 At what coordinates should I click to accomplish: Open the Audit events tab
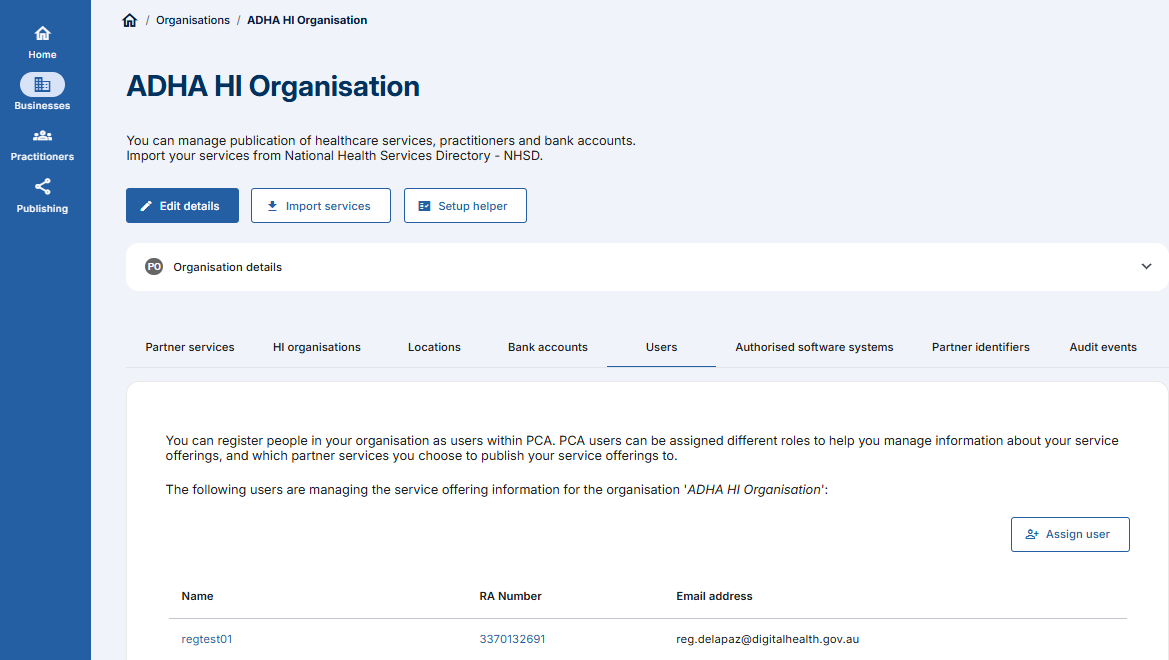click(x=1103, y=348)
